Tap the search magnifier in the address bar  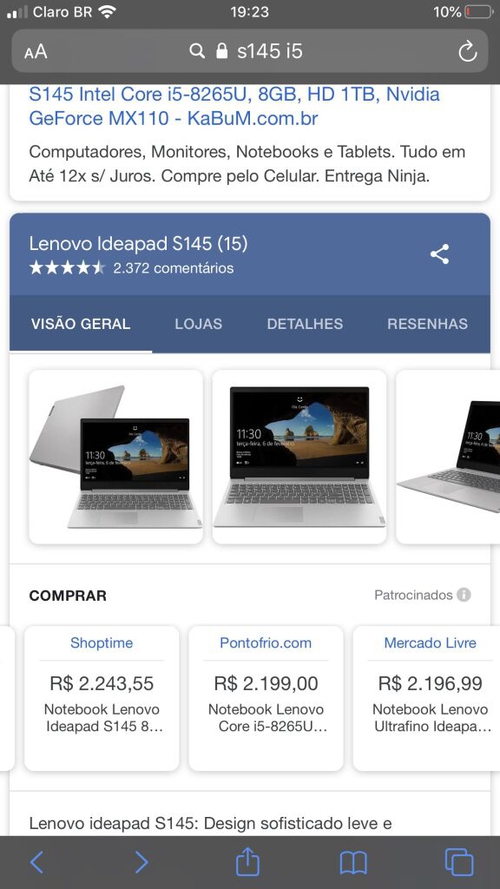pos(197,52)
